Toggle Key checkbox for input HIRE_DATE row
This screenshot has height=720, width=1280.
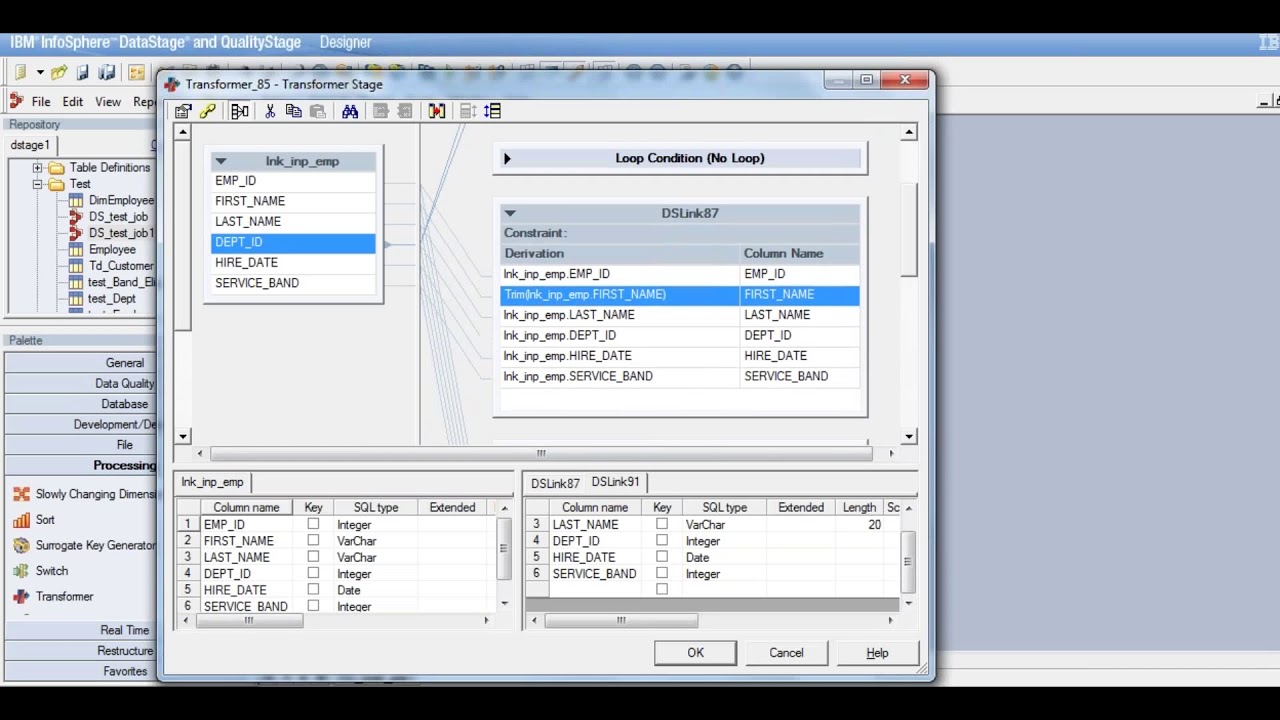click(x=313, y=590)
